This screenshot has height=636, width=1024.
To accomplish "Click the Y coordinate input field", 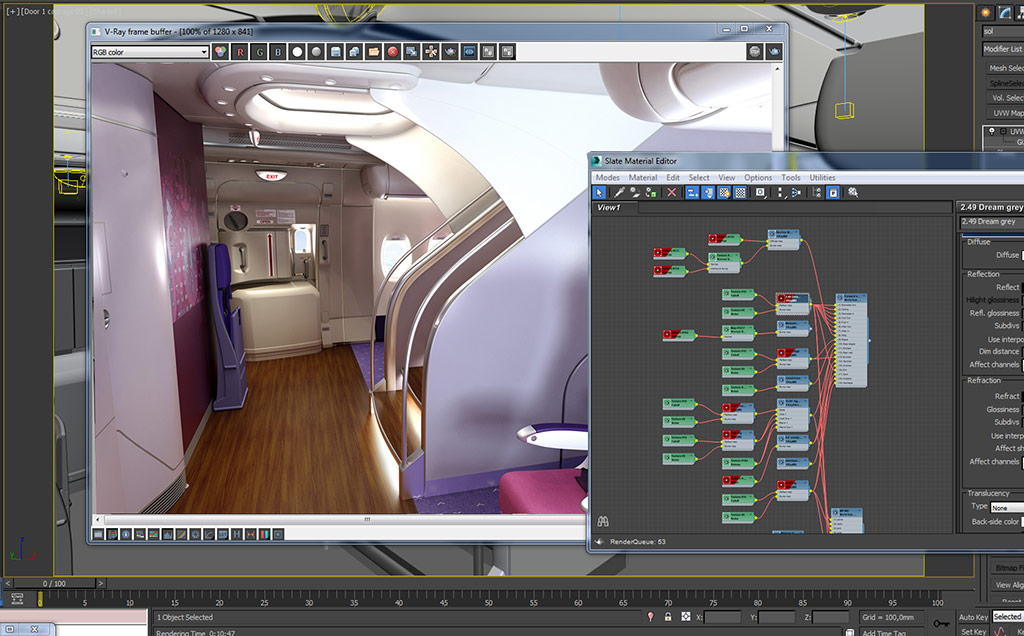I will pyautogui.click(x=776, y=616).
